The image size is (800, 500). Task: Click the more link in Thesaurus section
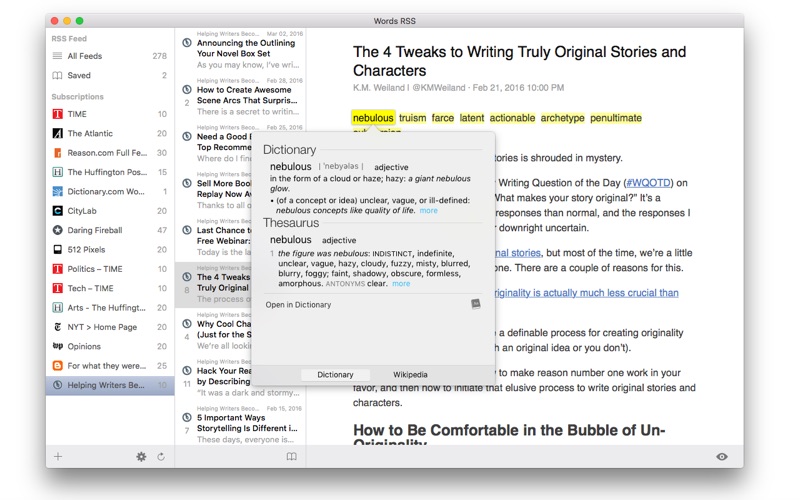(401, 284)
